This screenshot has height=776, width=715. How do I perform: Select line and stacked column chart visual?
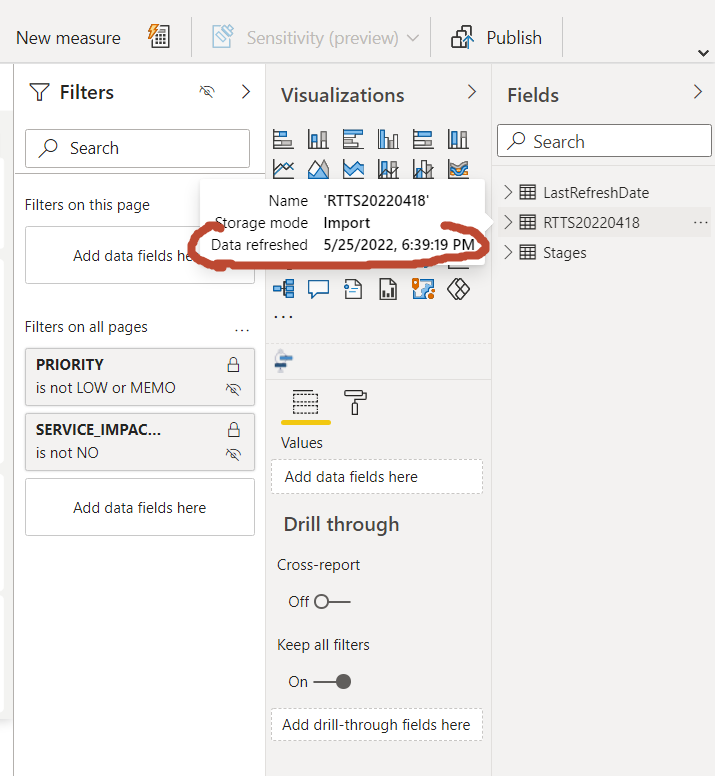[x=388, y=169]
